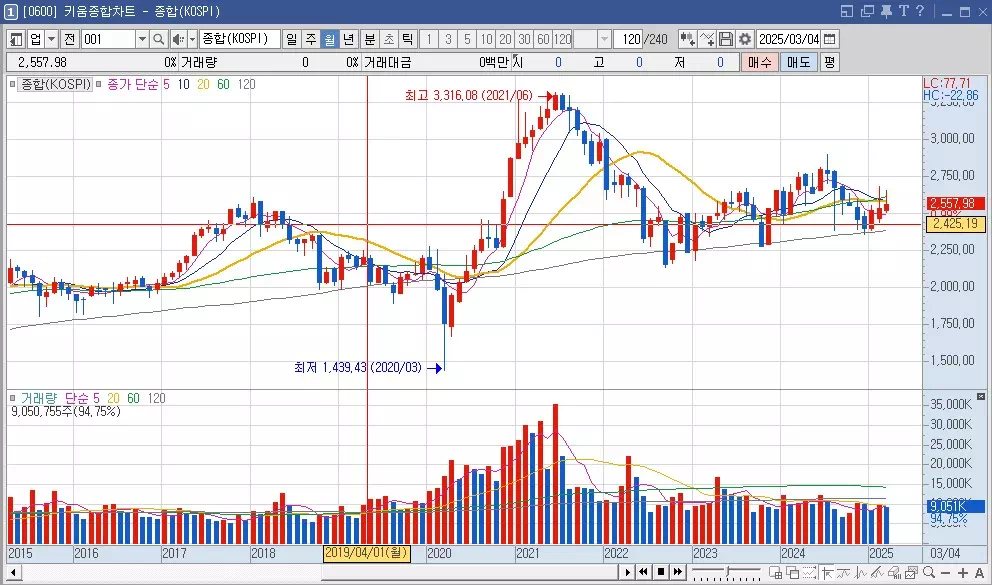Expand the speaker sound dropdown arrow
This screenshot has width=992, height=585.
192,39
